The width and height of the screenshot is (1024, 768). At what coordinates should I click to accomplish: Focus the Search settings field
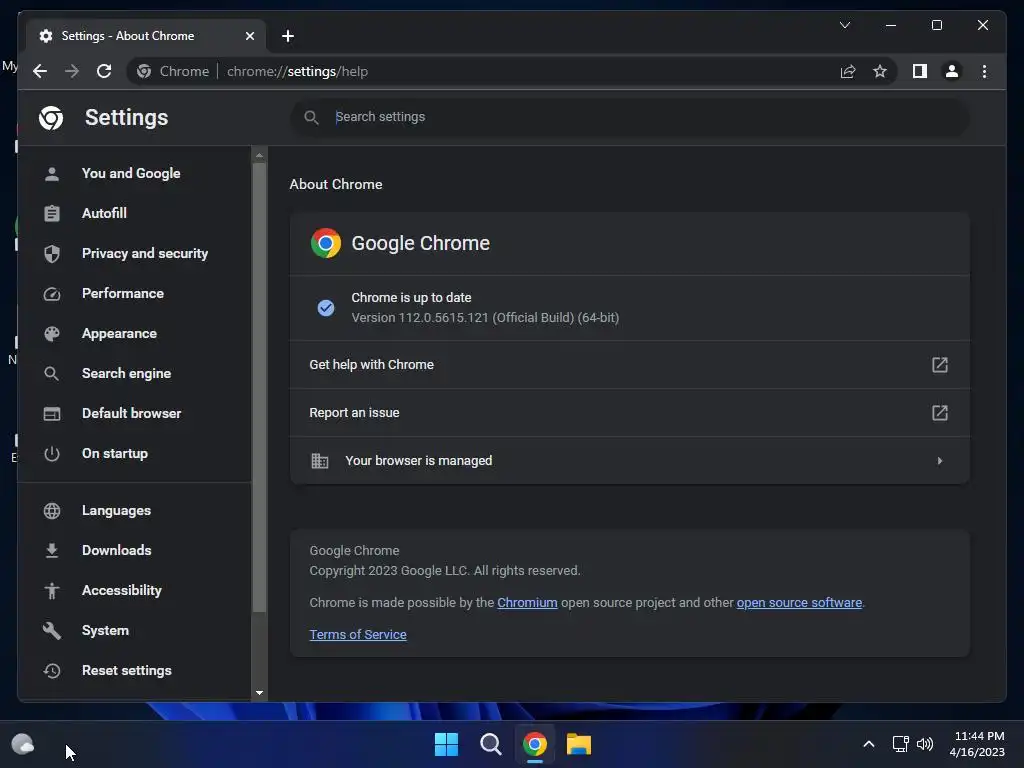point(630,117)
